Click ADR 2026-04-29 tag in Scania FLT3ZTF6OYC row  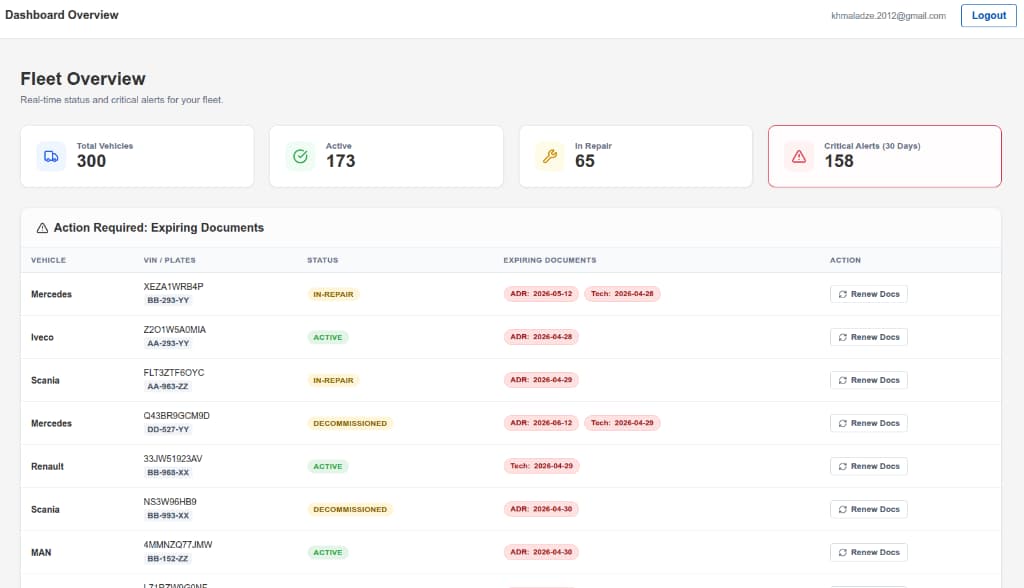tap(541, 380)
